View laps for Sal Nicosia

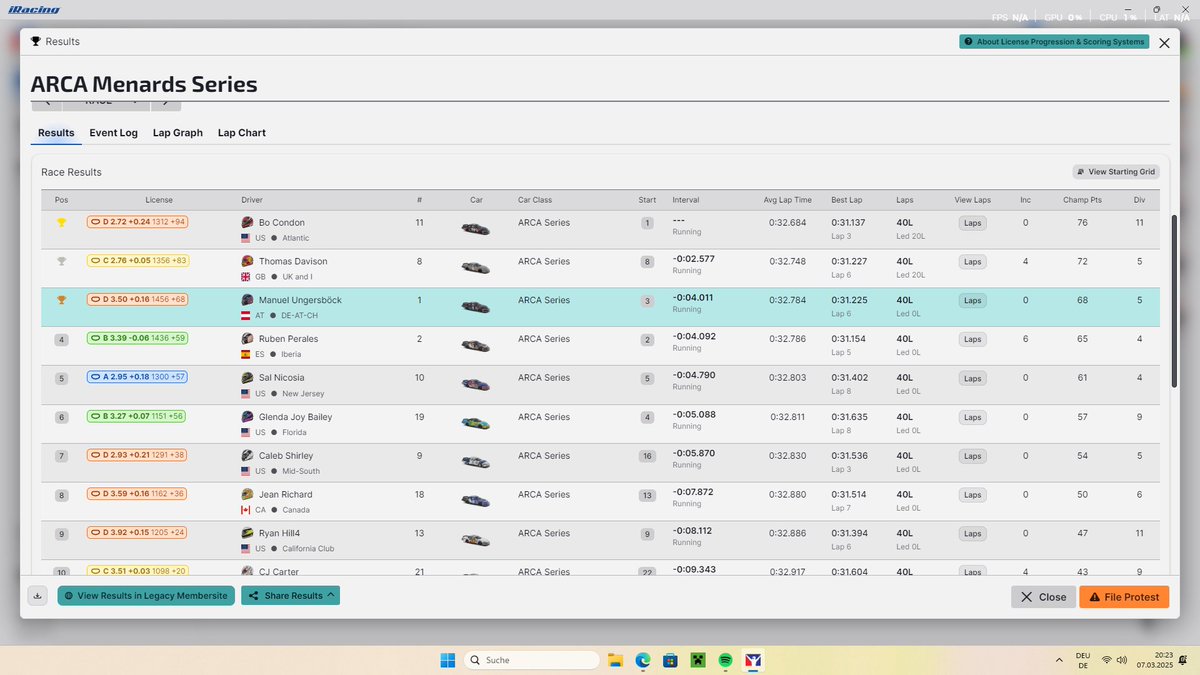pos(972,379)
